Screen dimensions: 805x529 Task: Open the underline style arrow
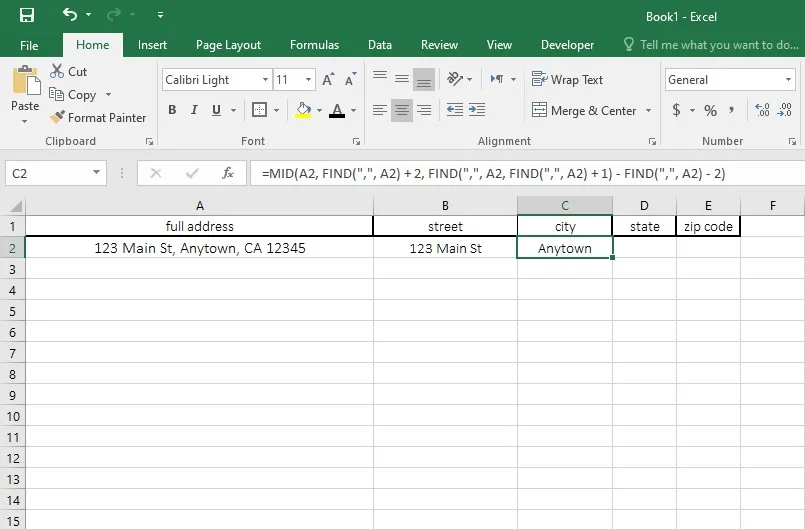click(234, 110)
